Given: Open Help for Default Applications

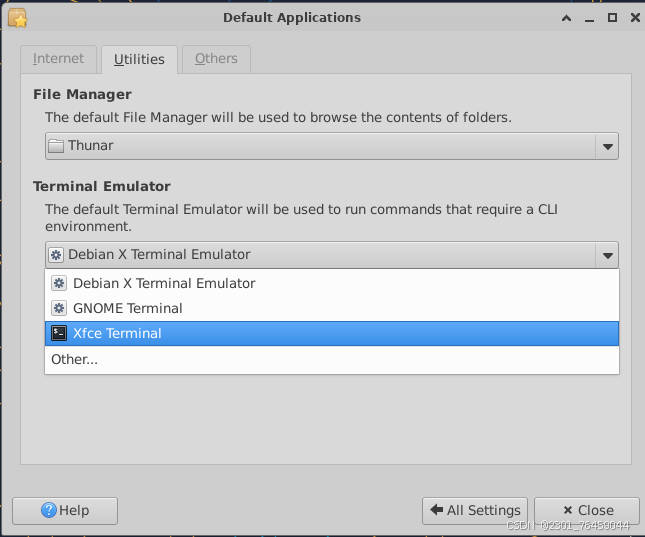Looking at the screenshot, I should pos(65,511).
